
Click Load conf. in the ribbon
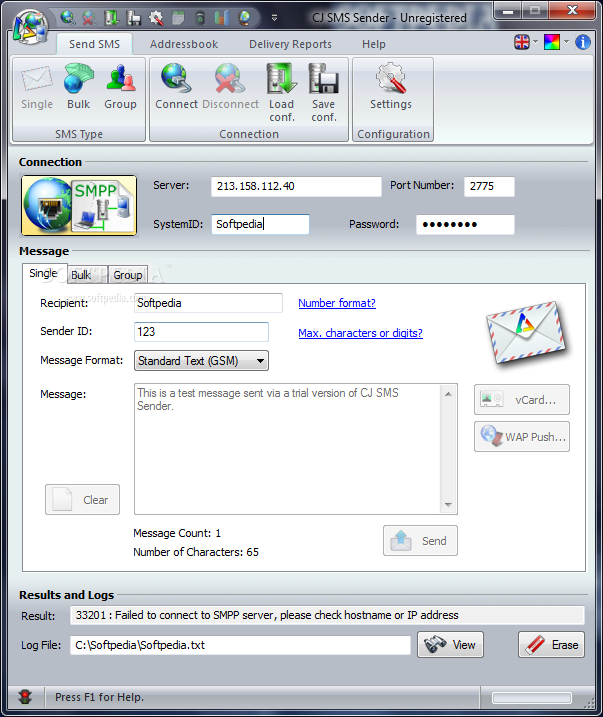pos(282,93)
